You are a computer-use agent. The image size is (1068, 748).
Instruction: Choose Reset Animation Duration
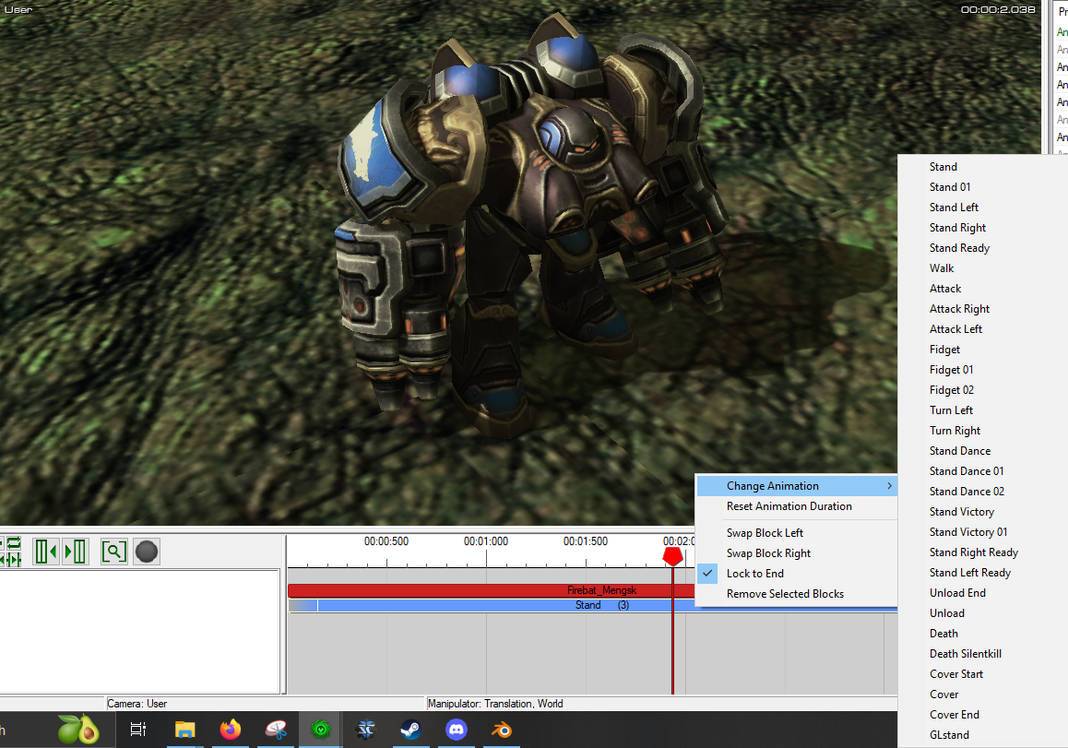[x=789, y=506]
